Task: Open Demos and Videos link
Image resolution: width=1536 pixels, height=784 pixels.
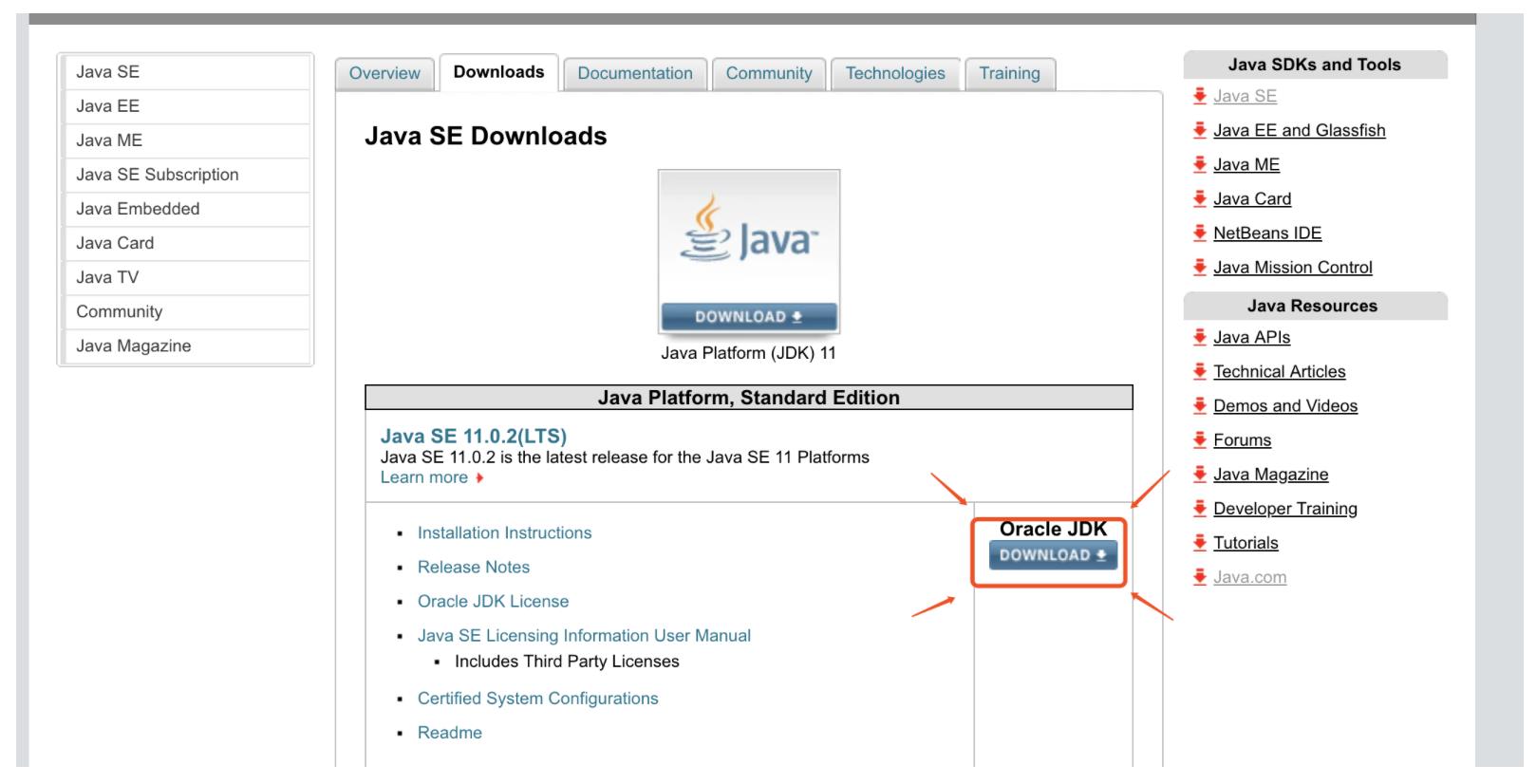Action: [1285, 405]
